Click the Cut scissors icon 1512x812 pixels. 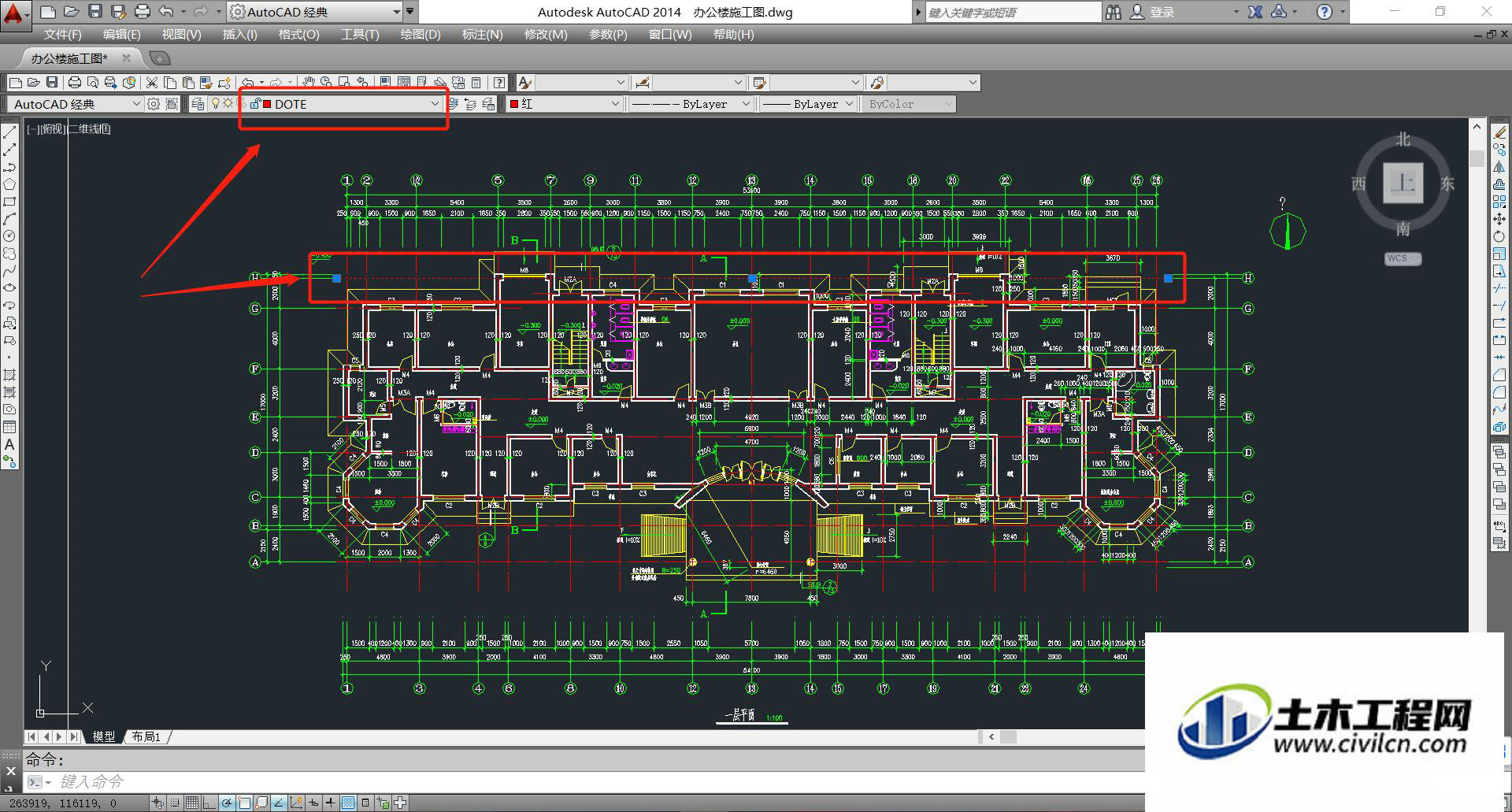pyautogui.click(x=152, y=82)
